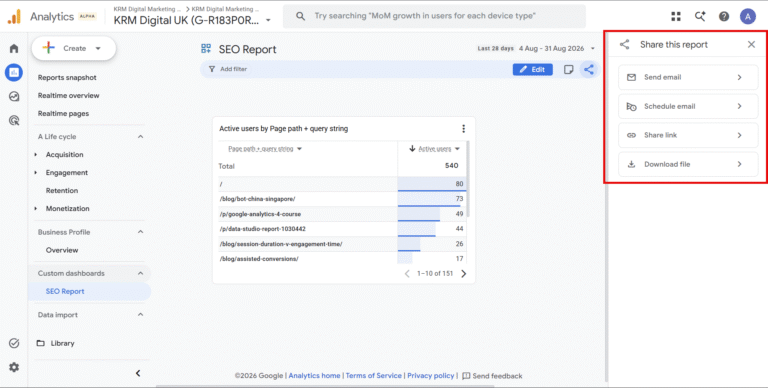Viewport: 768px width, 388px height.
Task: Click the Analytics home link
Action: point(314,376)
